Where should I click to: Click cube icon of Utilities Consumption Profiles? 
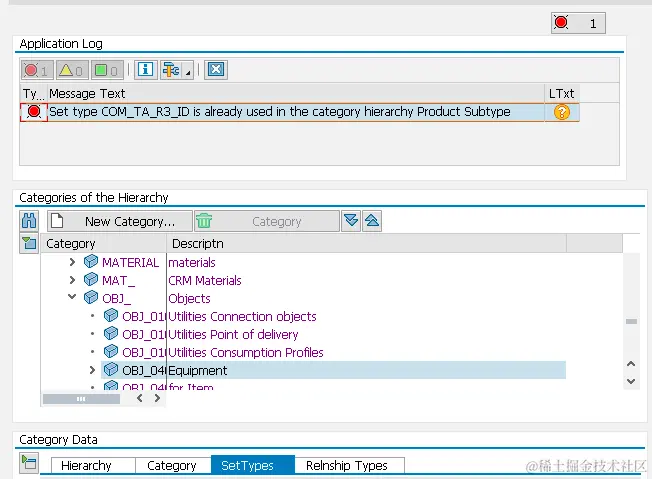click(x=111, y=351)
